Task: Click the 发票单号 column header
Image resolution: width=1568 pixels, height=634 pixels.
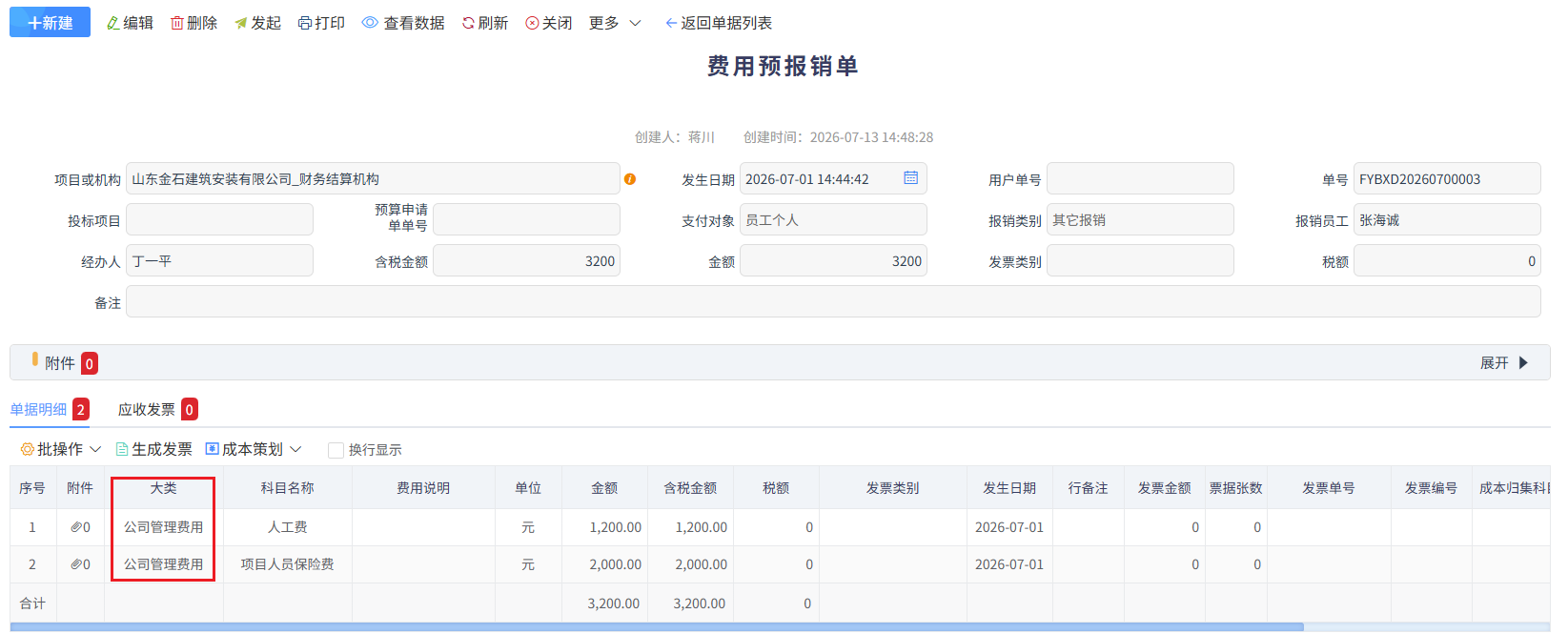Action: tap(1329, 488)
